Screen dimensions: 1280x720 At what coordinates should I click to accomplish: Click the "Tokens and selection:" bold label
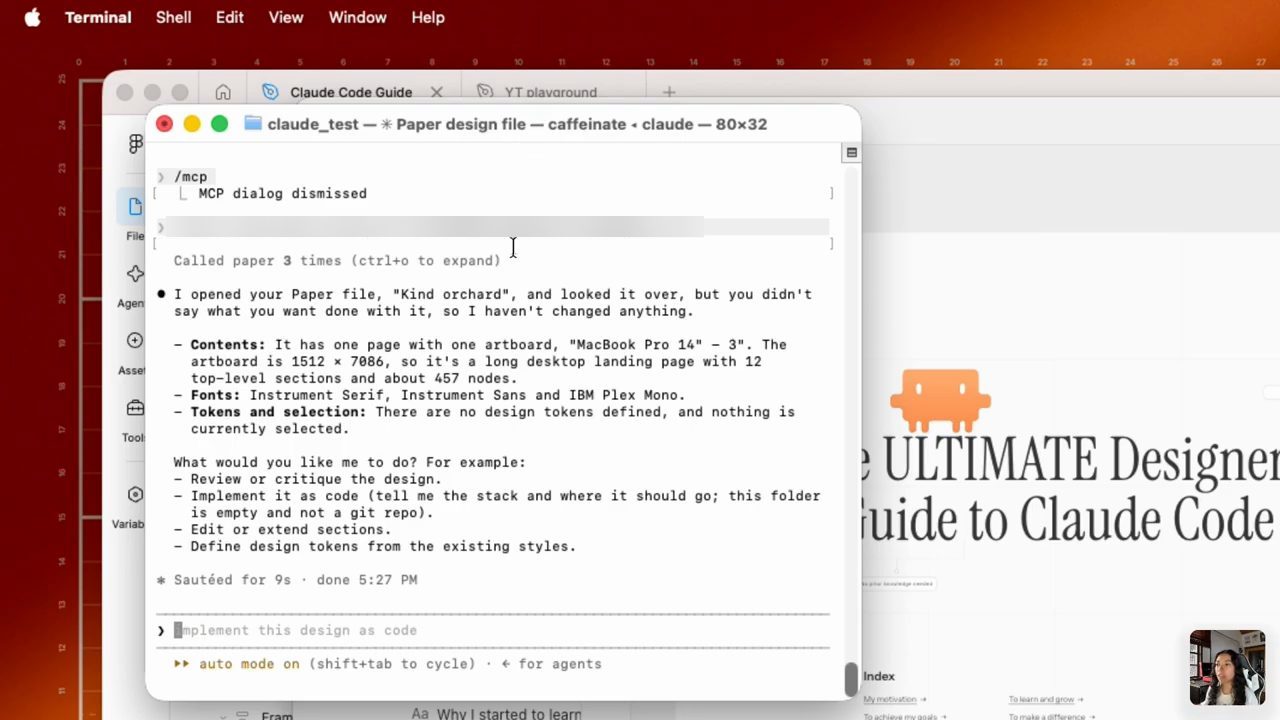pyautogui.click(x=278, y=412)
